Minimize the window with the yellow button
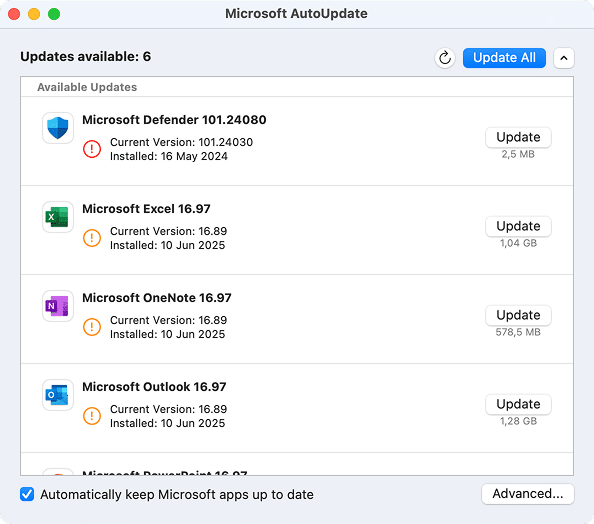 (34, 14)
